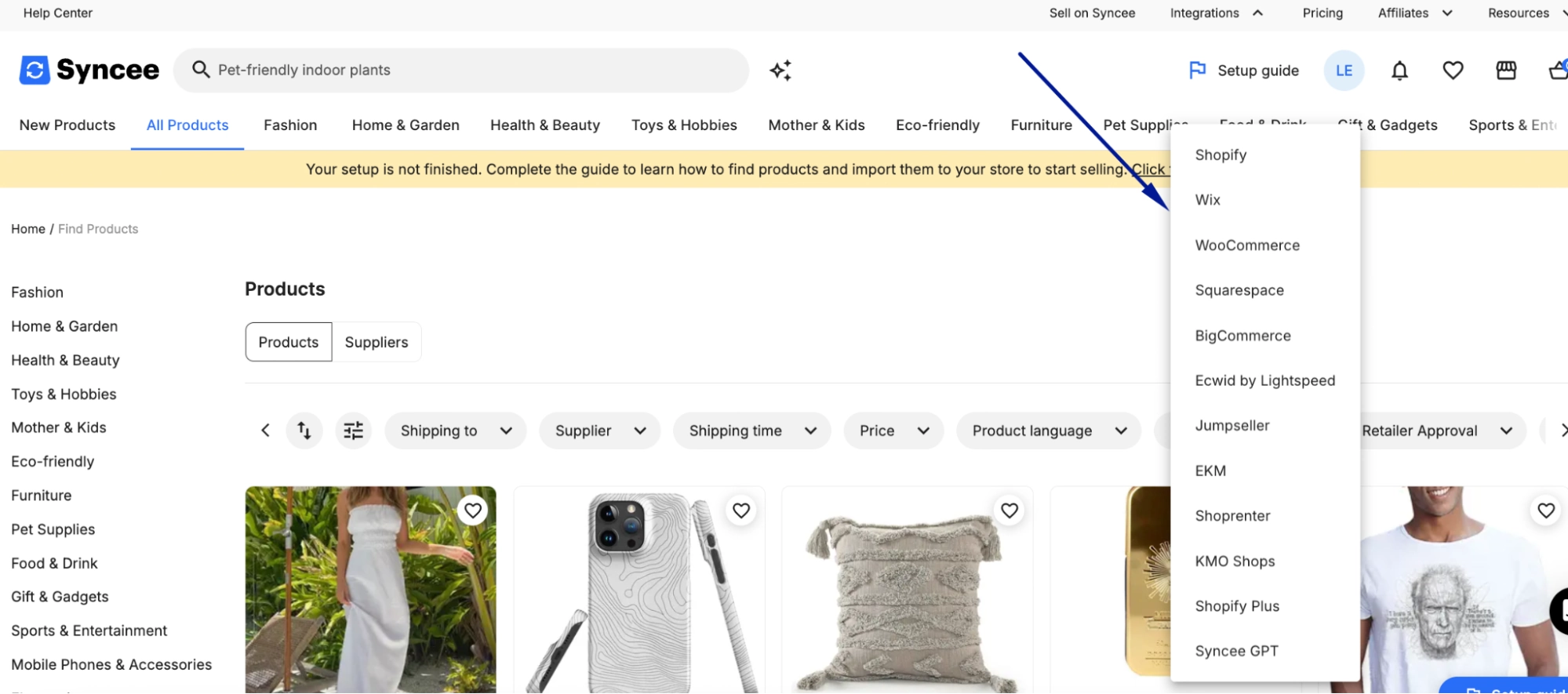
Task: Open the New Products tab
Action: coord(67,125)
